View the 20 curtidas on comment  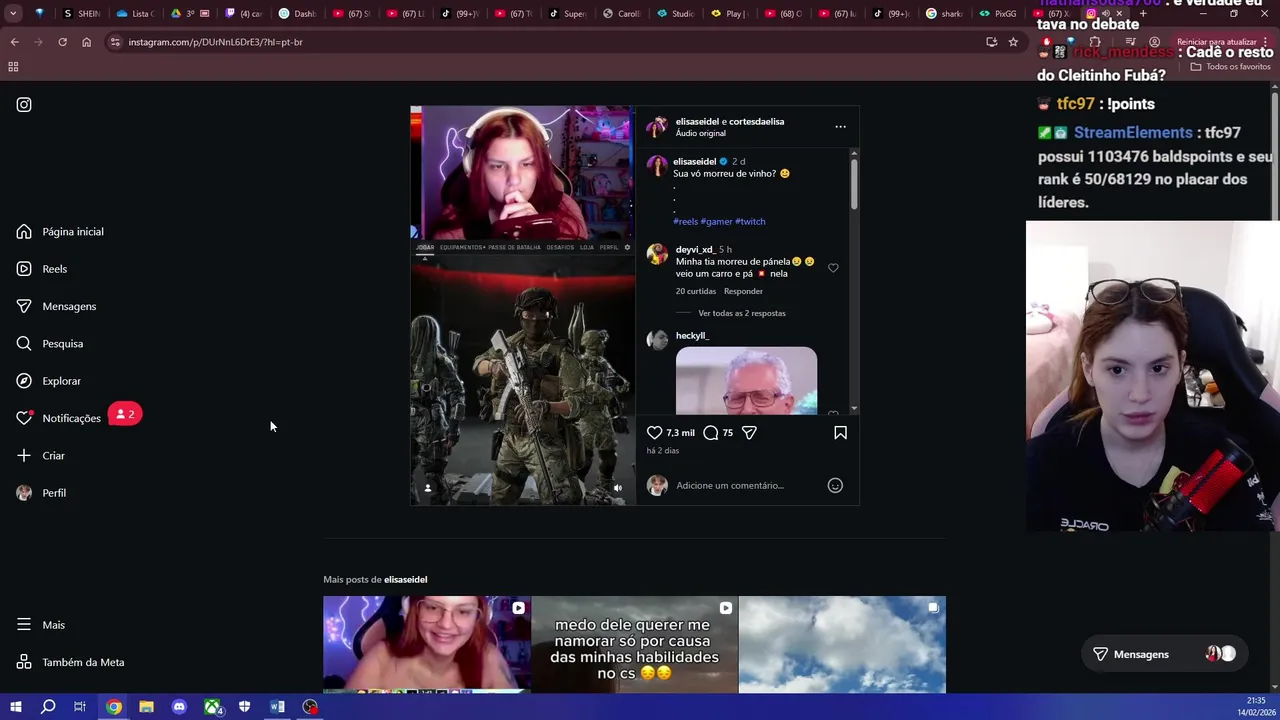696,291
